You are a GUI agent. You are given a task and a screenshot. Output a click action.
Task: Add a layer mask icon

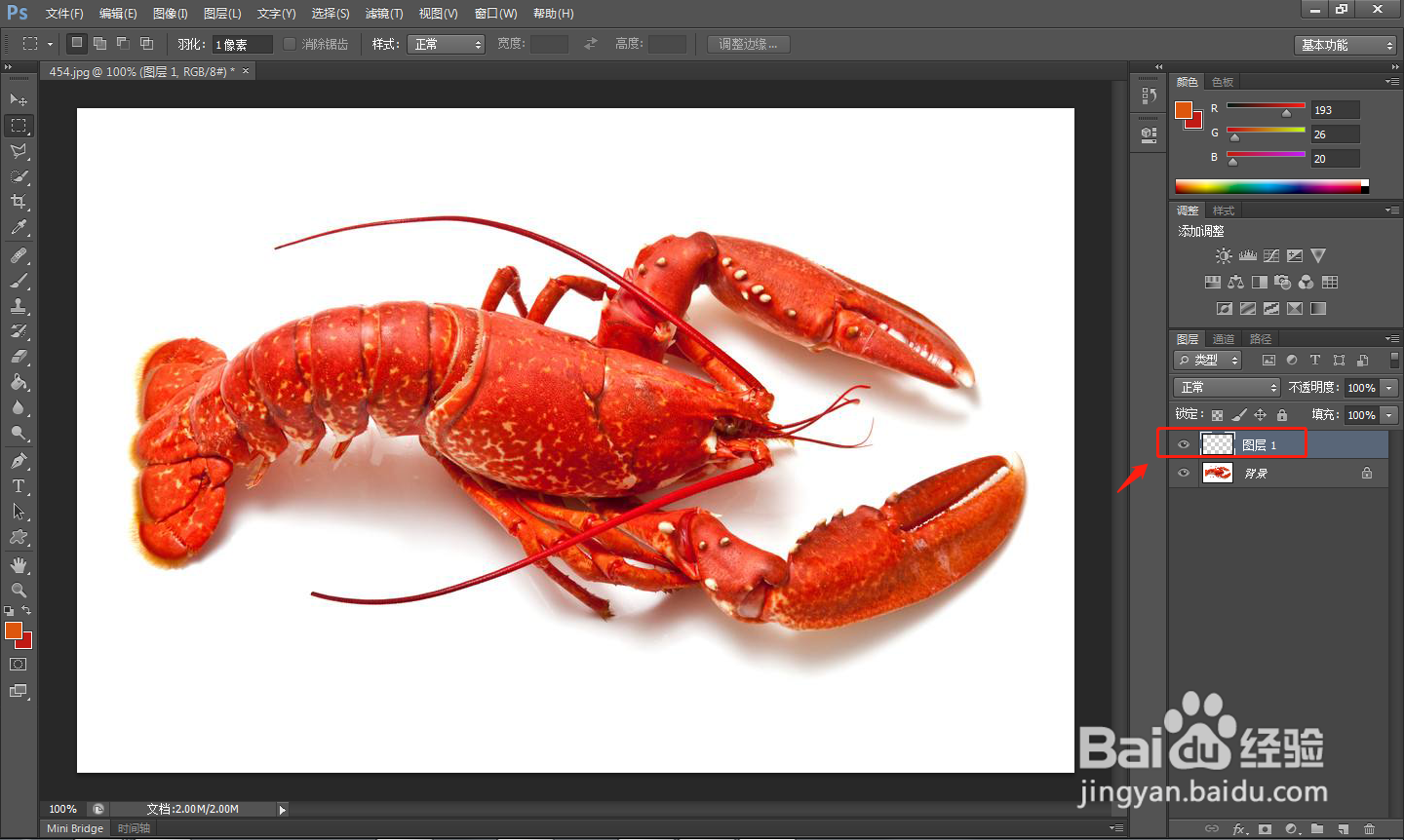1265,829
